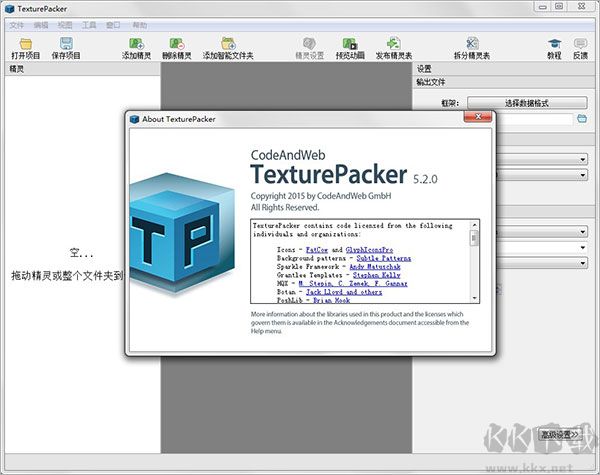The height and width of the screenshot is (475, 600).
Task: Click the 预览动画 preview animation icon
Action: [350, 43]
